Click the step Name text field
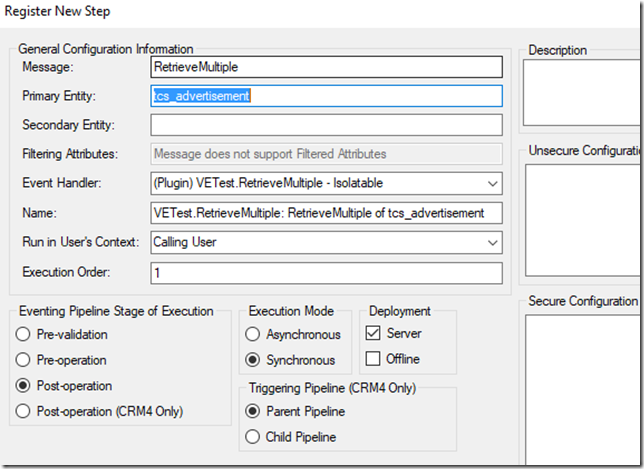 326,213
